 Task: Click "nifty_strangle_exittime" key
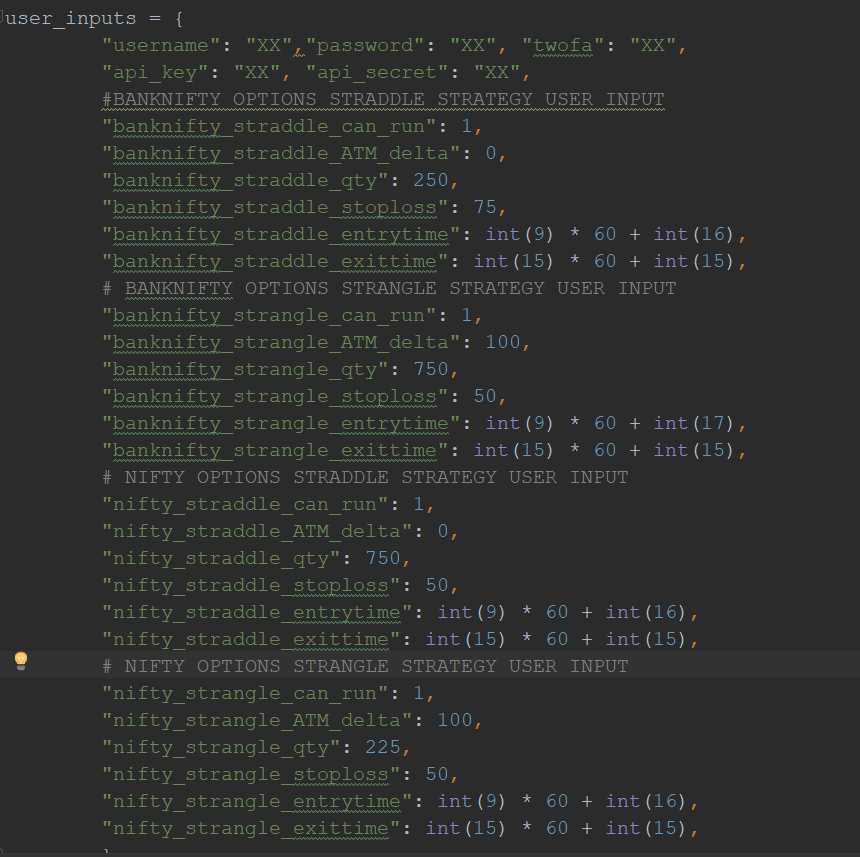point(251,828)
